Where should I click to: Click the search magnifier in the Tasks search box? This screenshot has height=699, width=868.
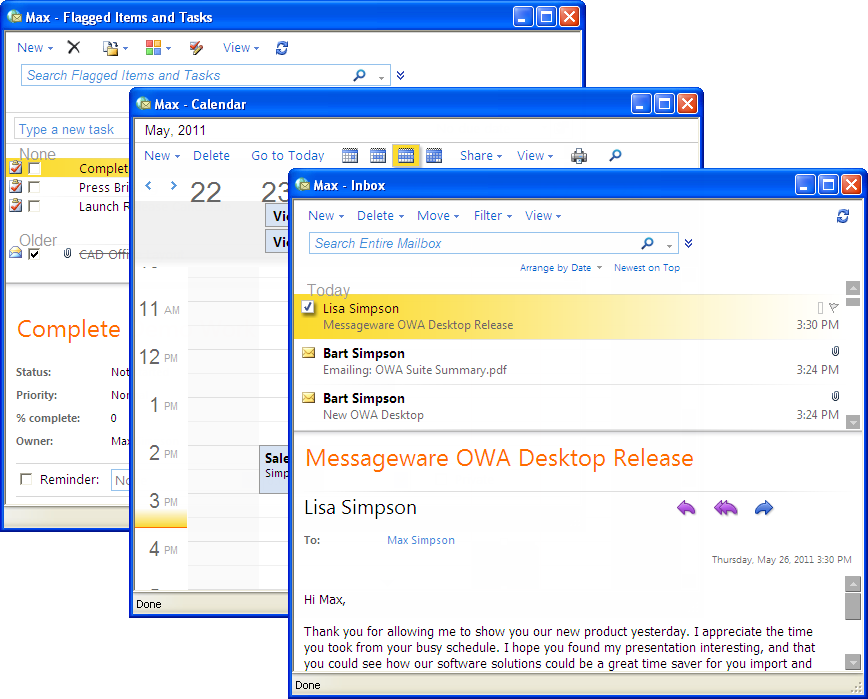pyautogui.click(x=359, y=75)
